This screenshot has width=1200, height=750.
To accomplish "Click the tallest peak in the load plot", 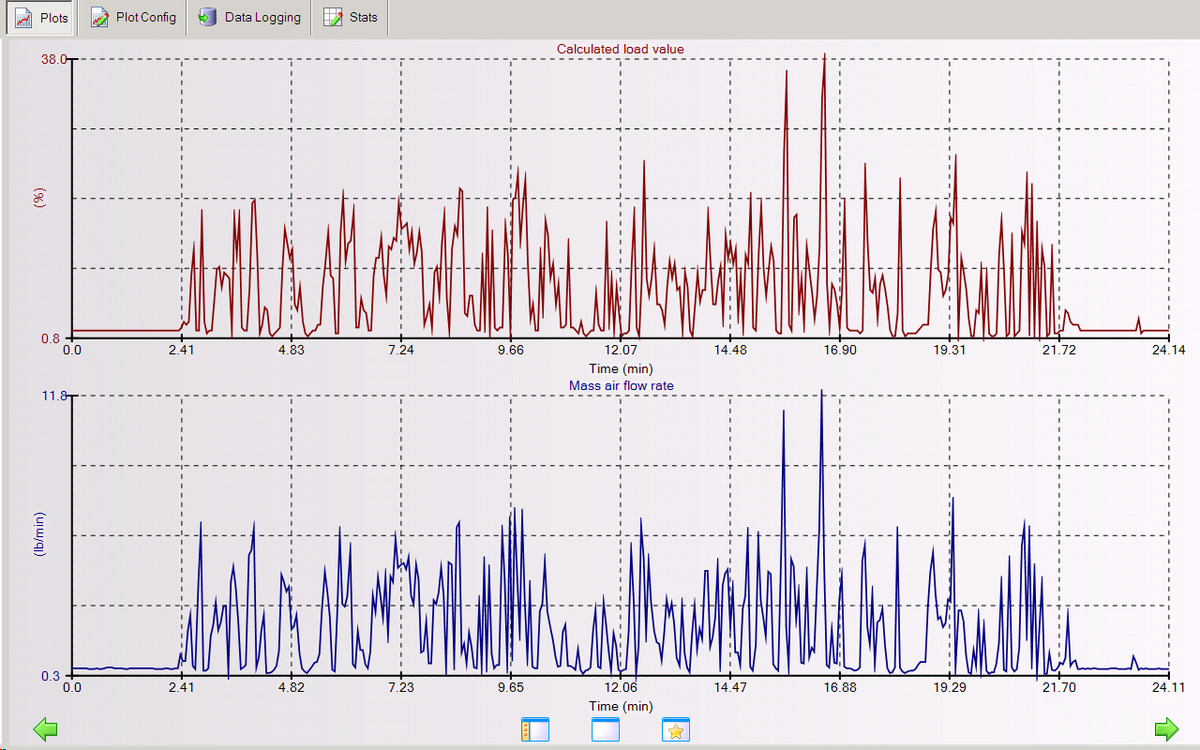I will point(824,56).
